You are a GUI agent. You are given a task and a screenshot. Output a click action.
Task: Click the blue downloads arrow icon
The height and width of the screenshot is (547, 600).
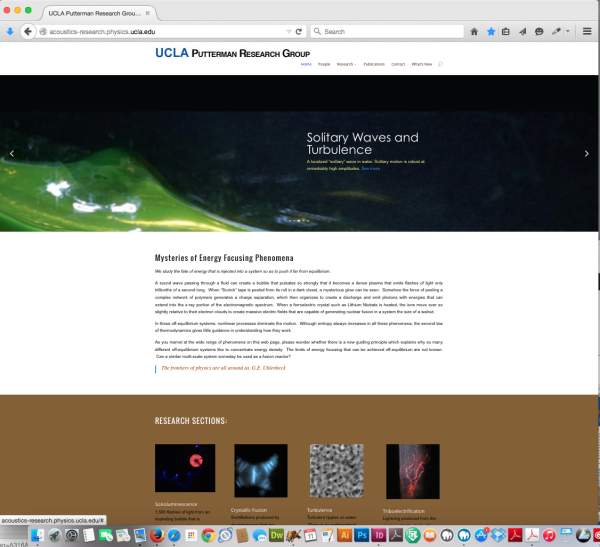click(x=10, y=31)
